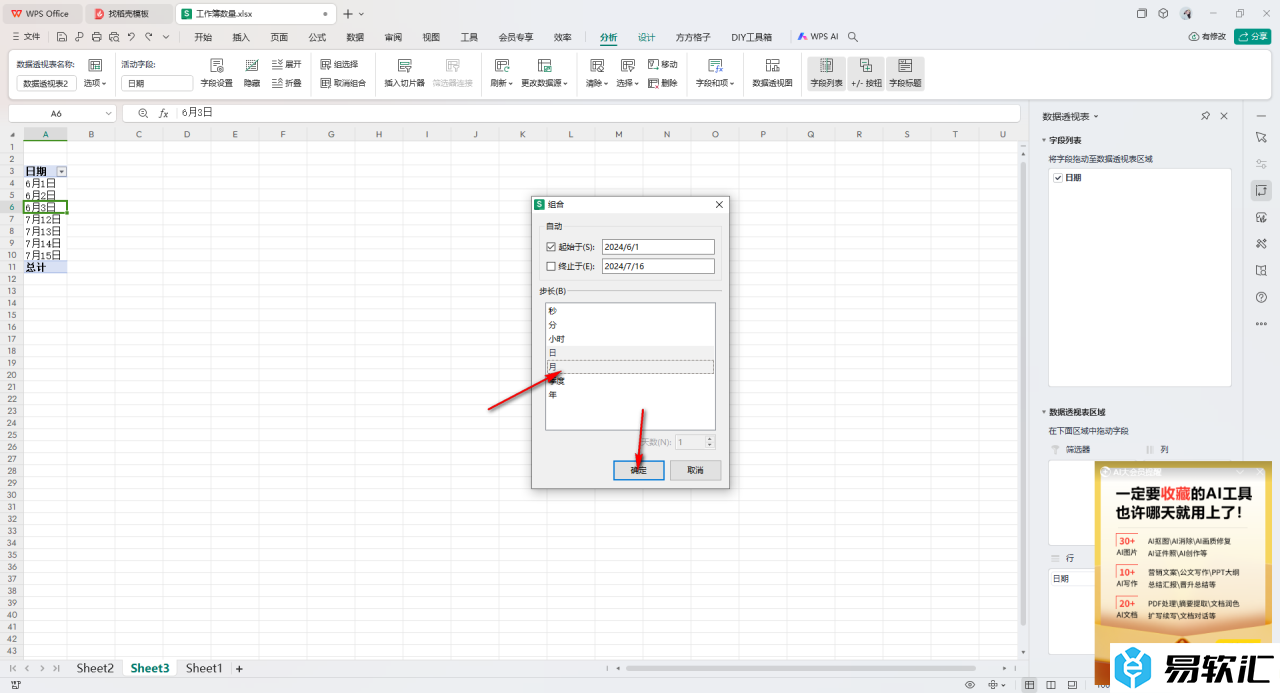1280x693 pixels.
Task: Toggle Field Headers (字段标题)
Action: [x=905, y=73]
